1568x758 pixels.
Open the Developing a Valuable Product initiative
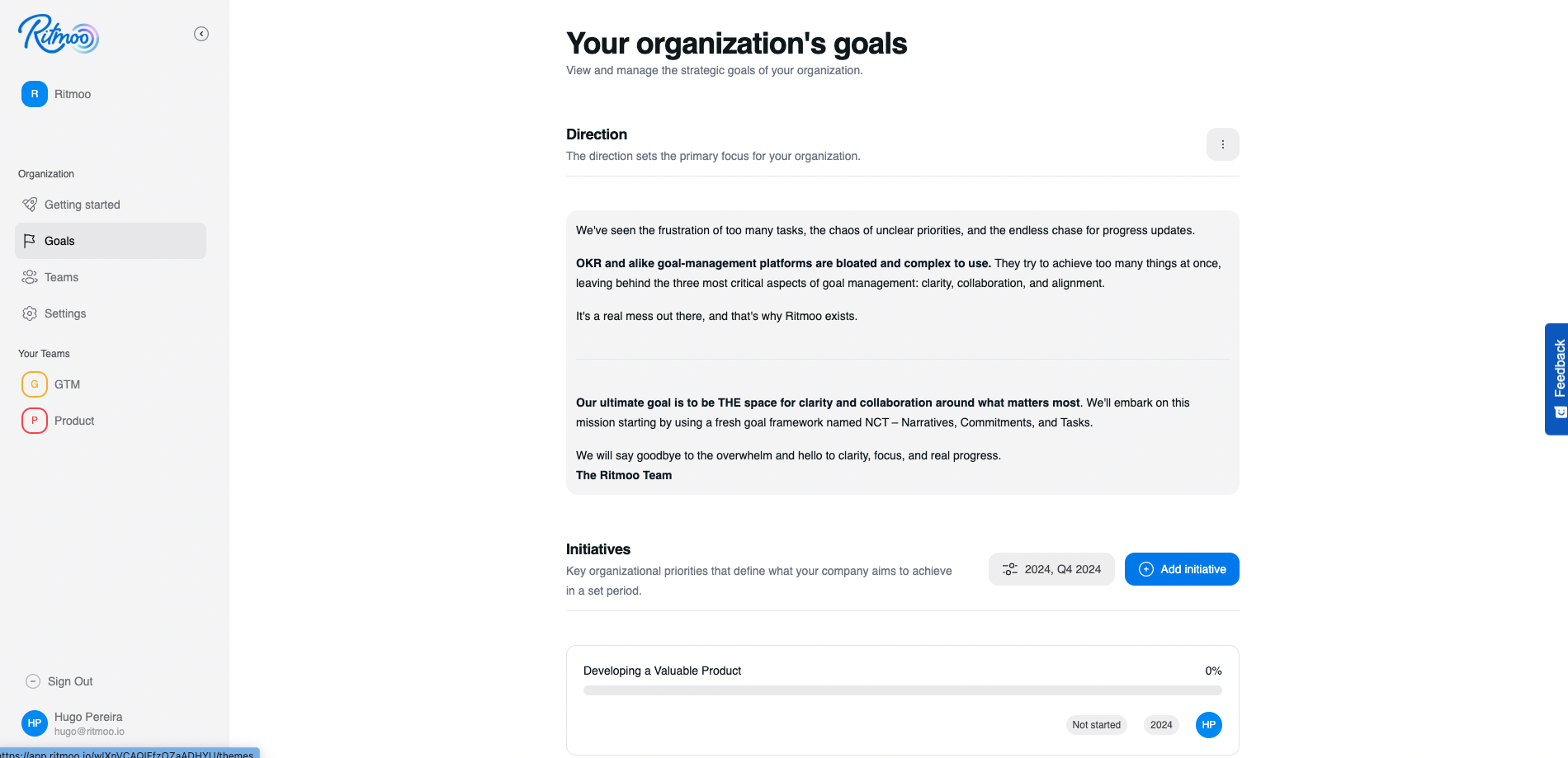(x=662, y=671)
